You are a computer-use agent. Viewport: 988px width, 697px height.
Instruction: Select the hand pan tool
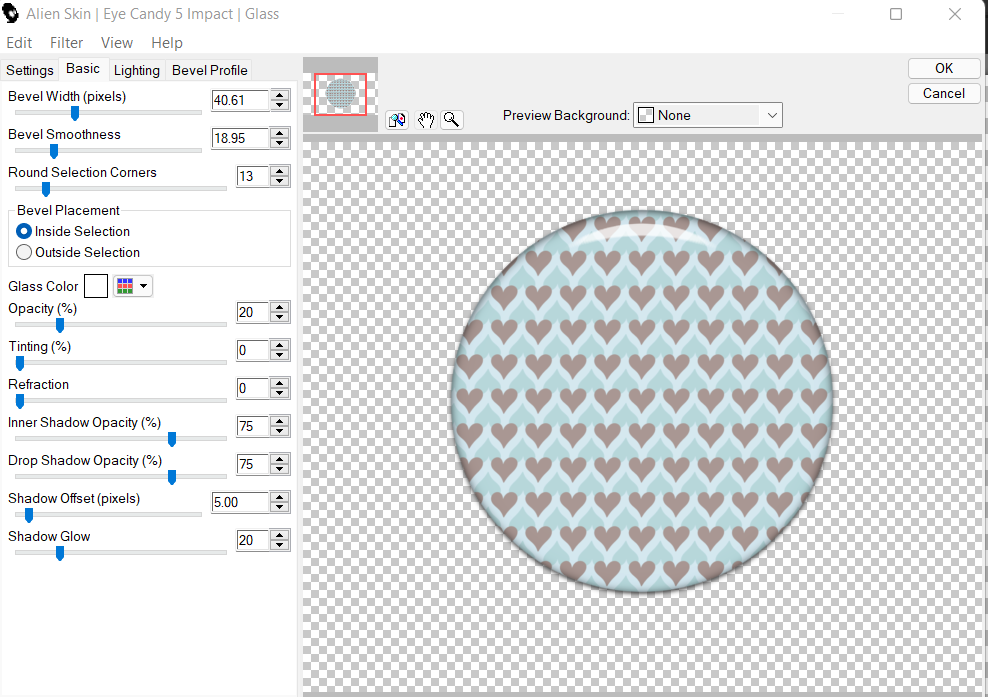pyautogui.click(x=426, y=120)
